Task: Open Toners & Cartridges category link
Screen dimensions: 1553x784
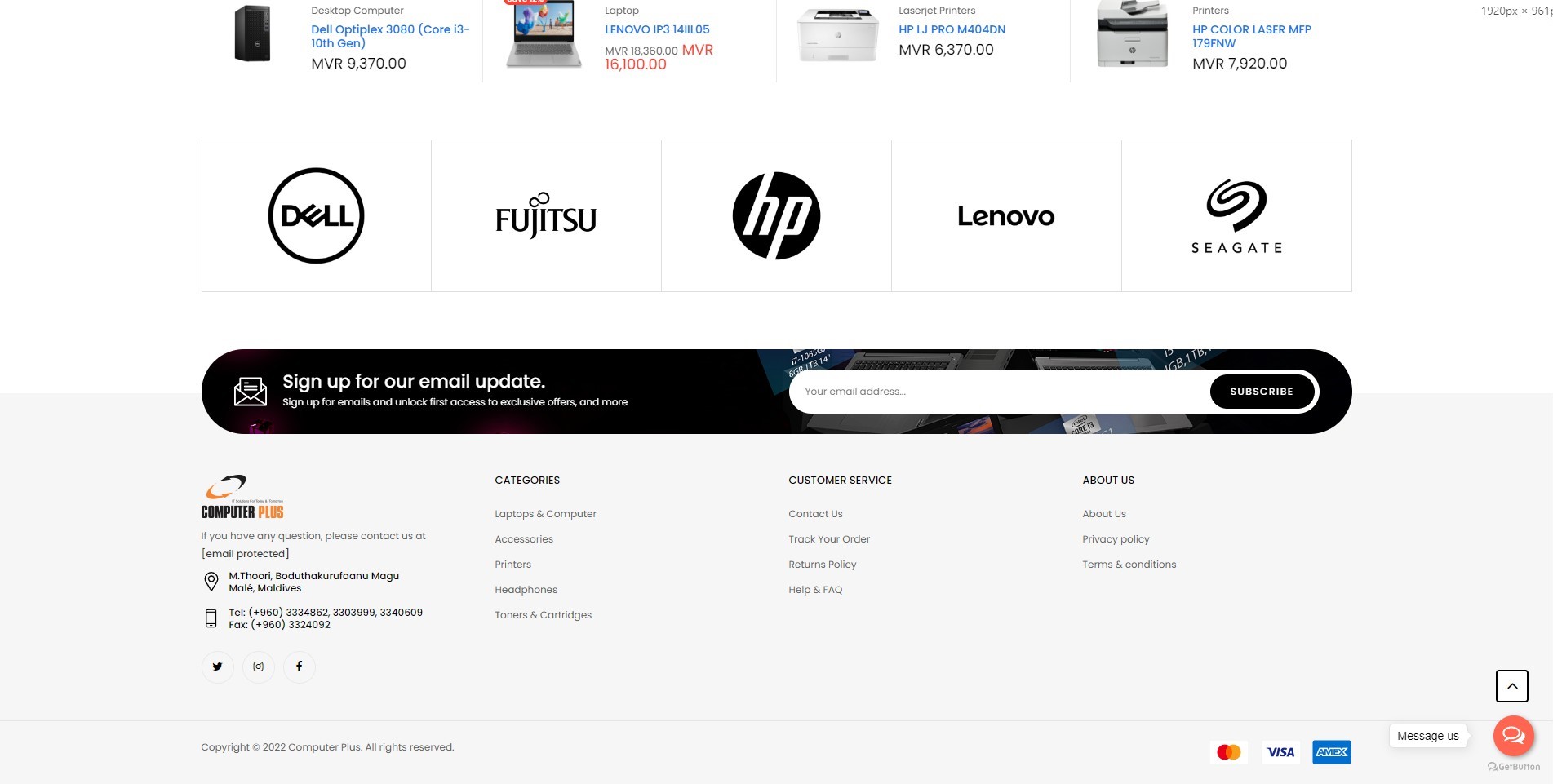Action: [543, 615]
